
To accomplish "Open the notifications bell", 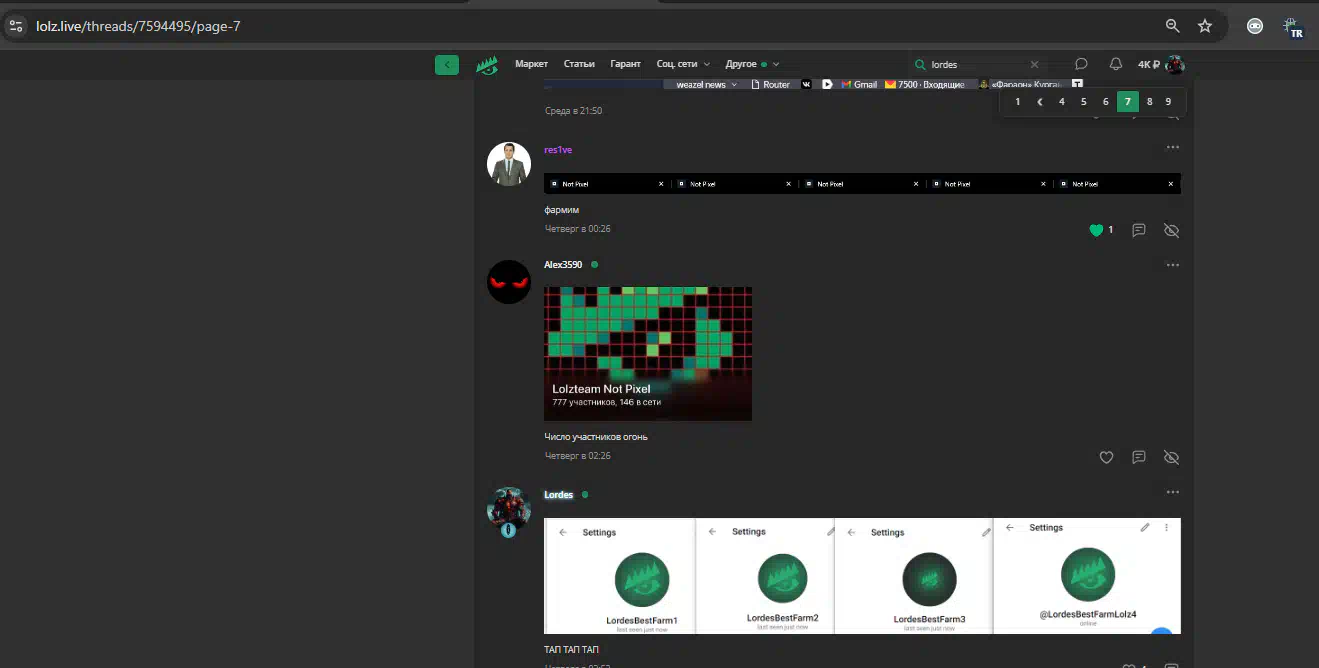I will (1115, 64).
